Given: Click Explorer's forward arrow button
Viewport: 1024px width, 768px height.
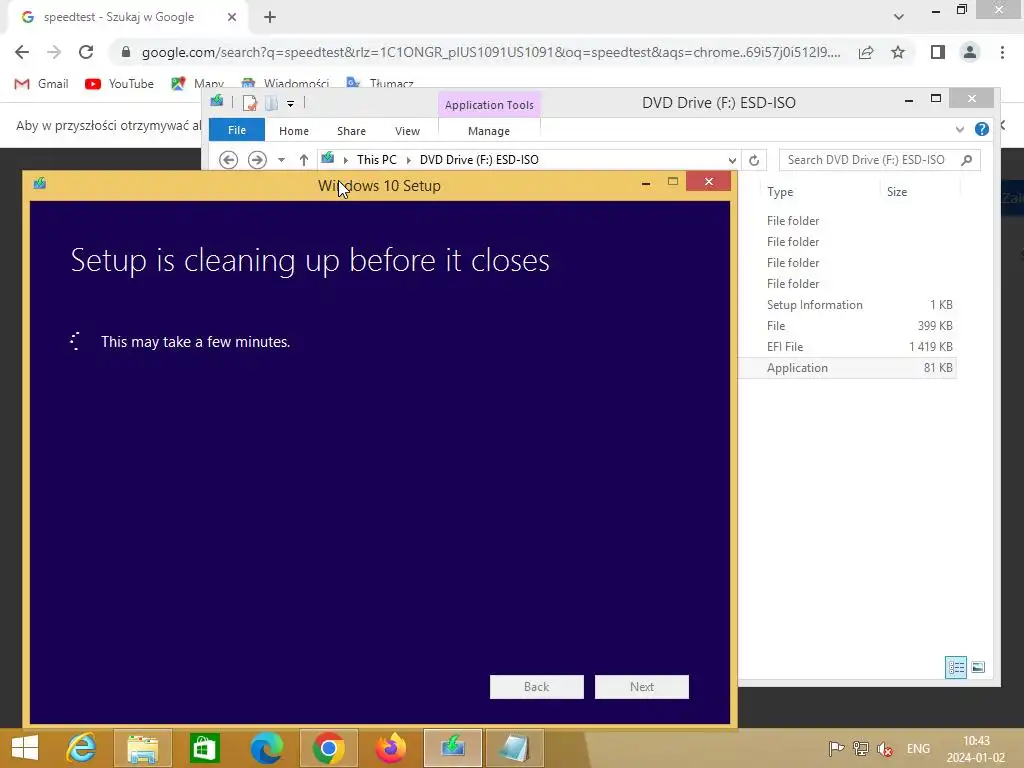Looking at the screenshot, I should 257,159.
